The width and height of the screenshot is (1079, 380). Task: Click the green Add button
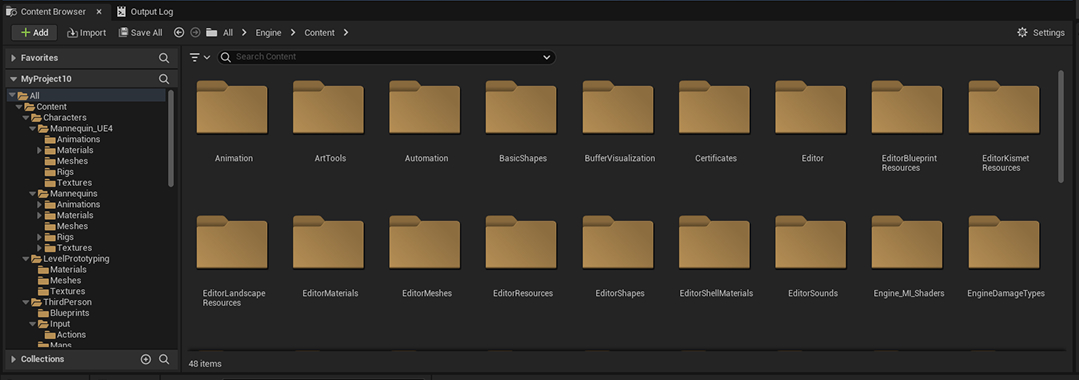point(34,32)
